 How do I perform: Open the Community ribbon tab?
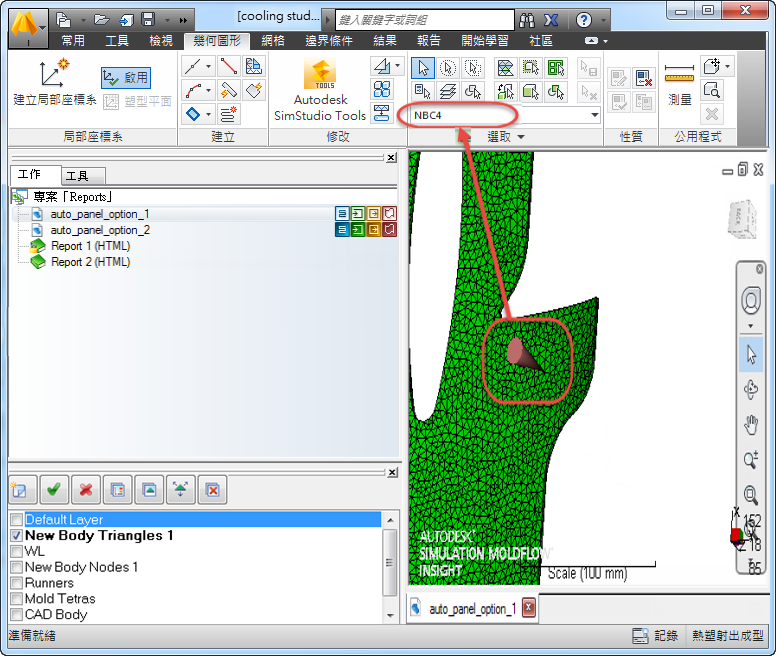[x=541, y=41]
